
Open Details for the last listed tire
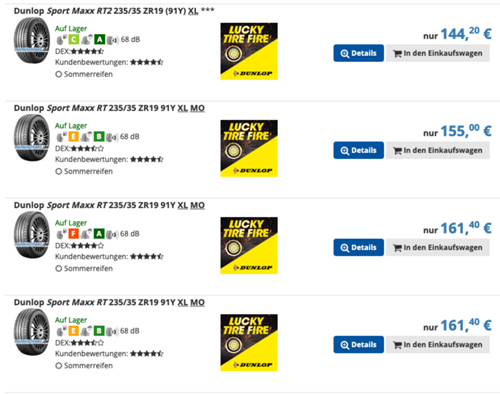(x=358, y=345)
